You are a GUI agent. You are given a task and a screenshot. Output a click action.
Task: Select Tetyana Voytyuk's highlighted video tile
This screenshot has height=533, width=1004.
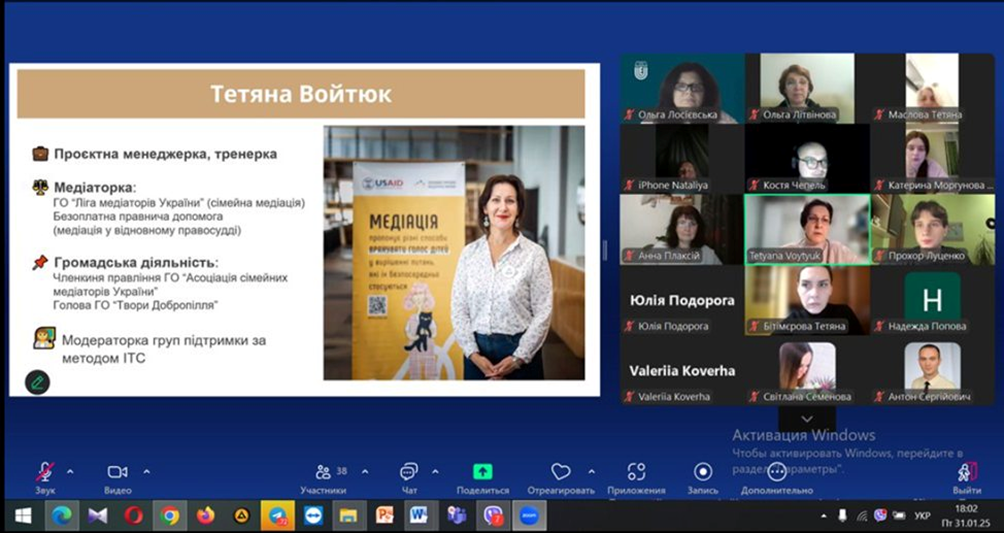(807, 229)
